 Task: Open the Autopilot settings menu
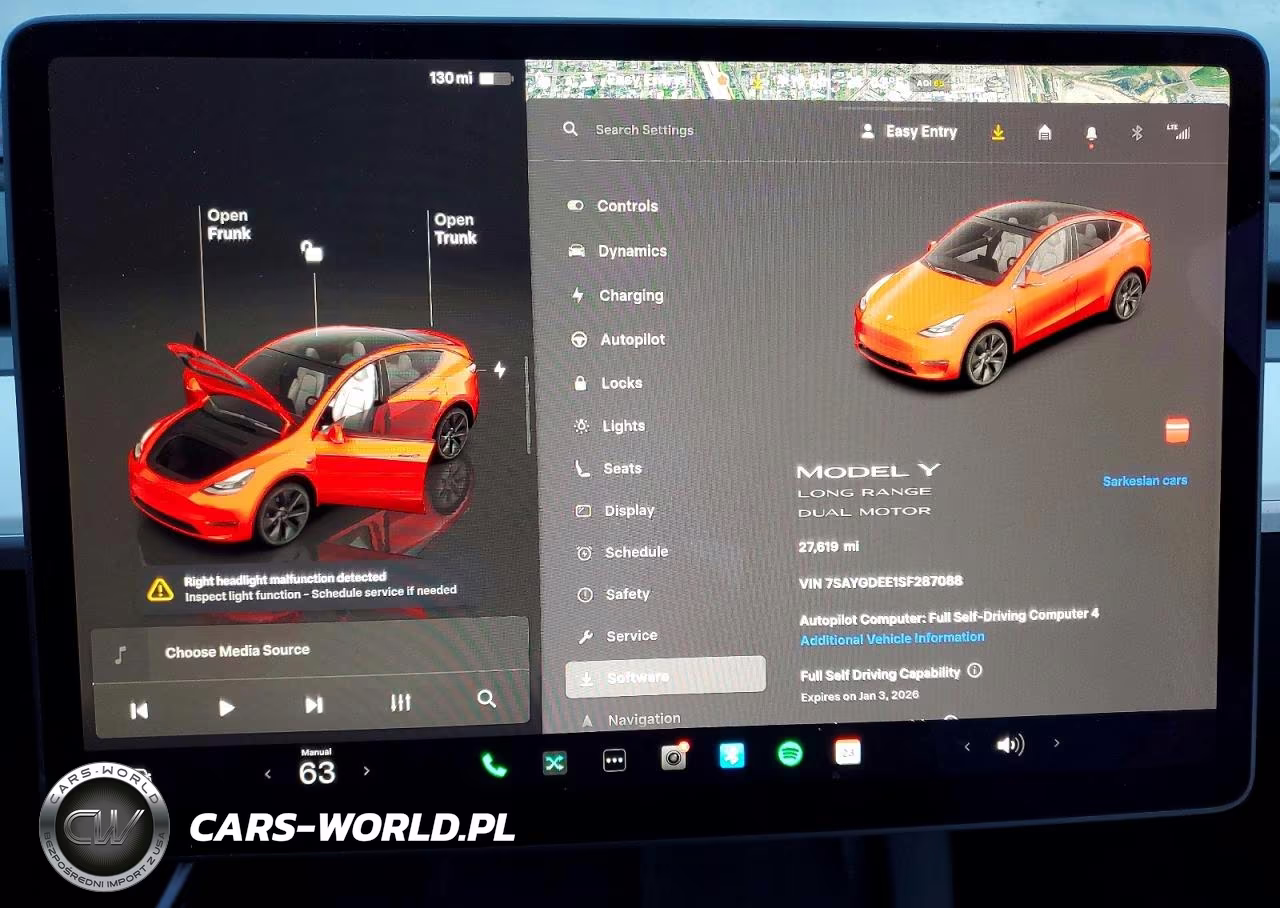tap(618, 340)
